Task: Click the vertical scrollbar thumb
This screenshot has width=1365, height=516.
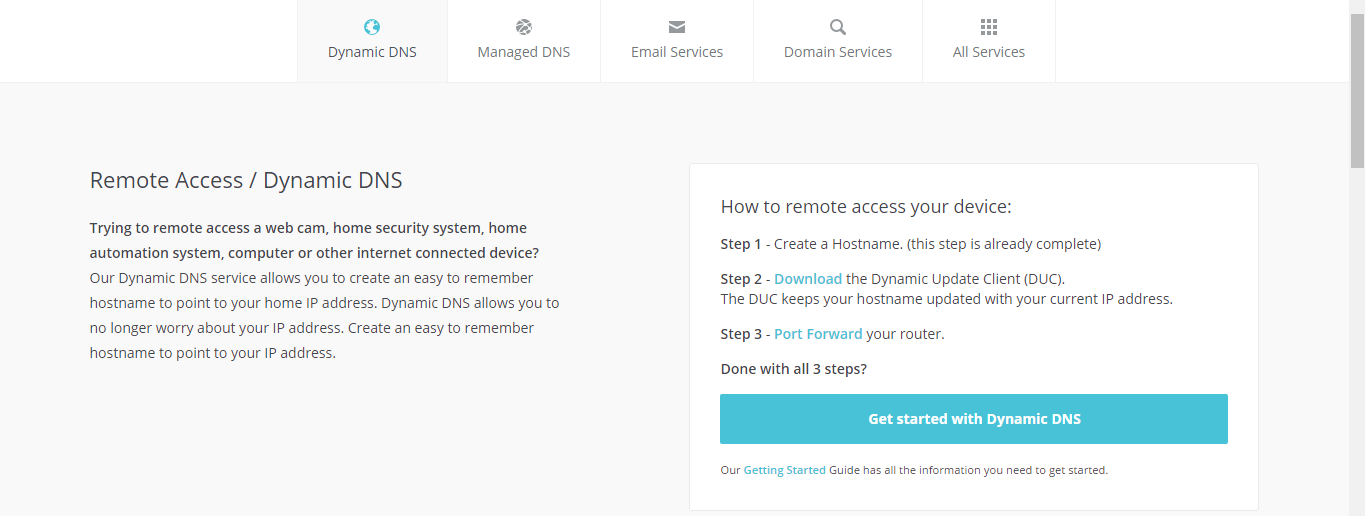Action: pos(1357,90)
